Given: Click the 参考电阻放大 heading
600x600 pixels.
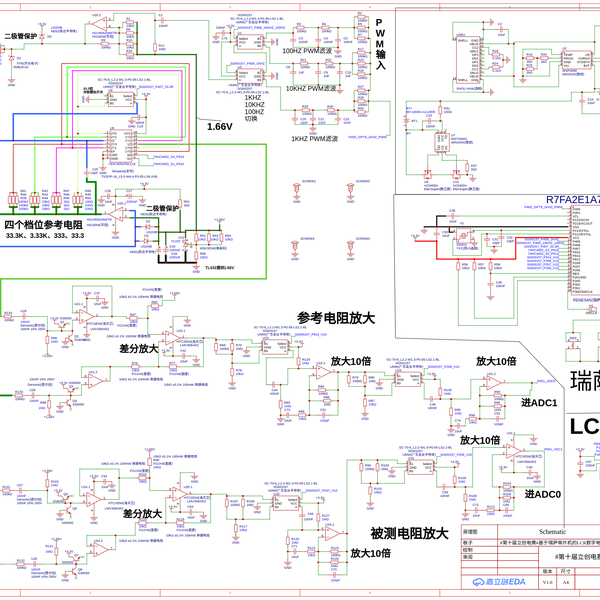Looking at the screenshot, I should [x=336, y=318].
